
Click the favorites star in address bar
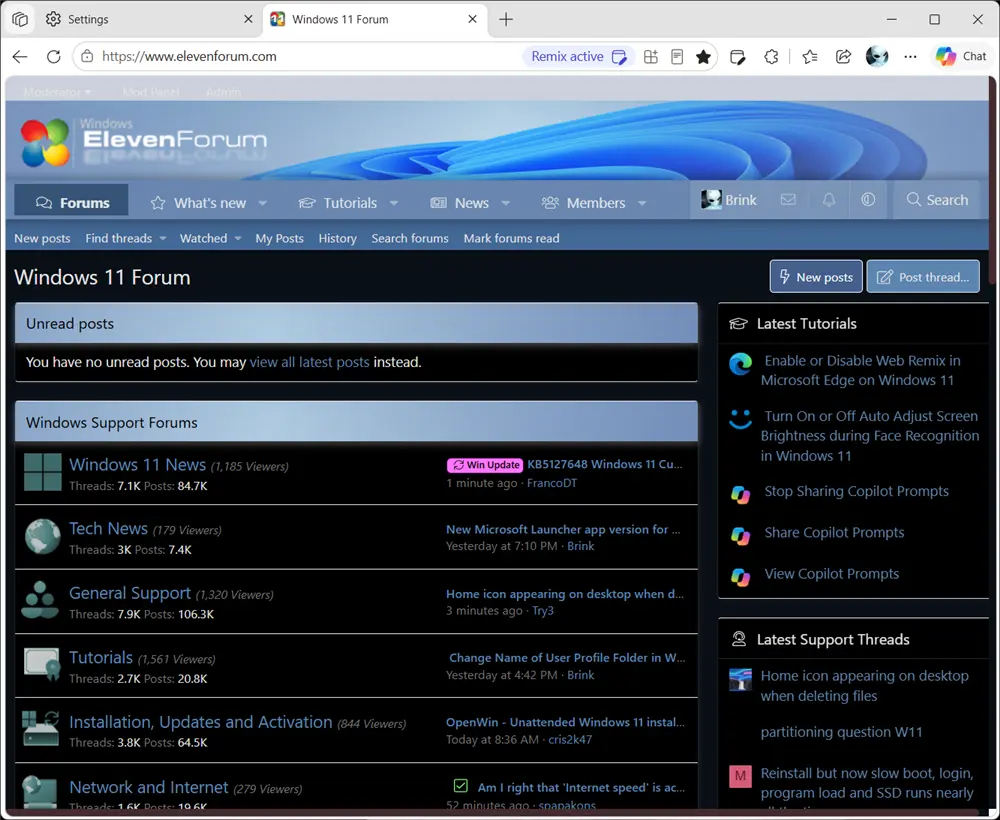point(703,57)
